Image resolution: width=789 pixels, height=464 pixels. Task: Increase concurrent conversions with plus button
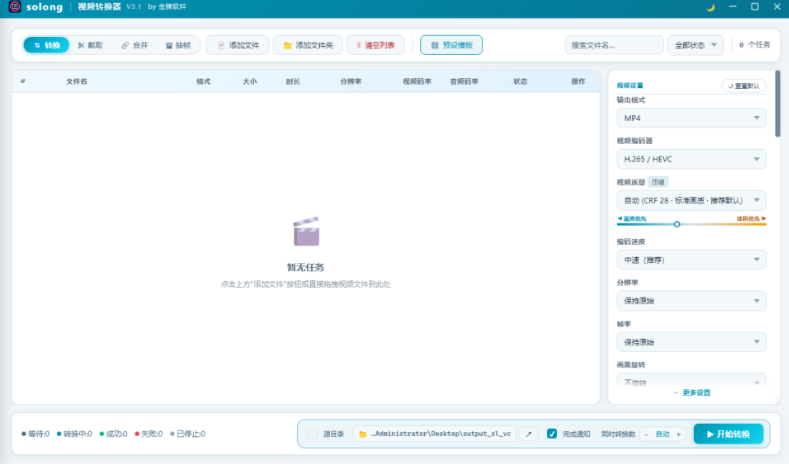[678, 434]
